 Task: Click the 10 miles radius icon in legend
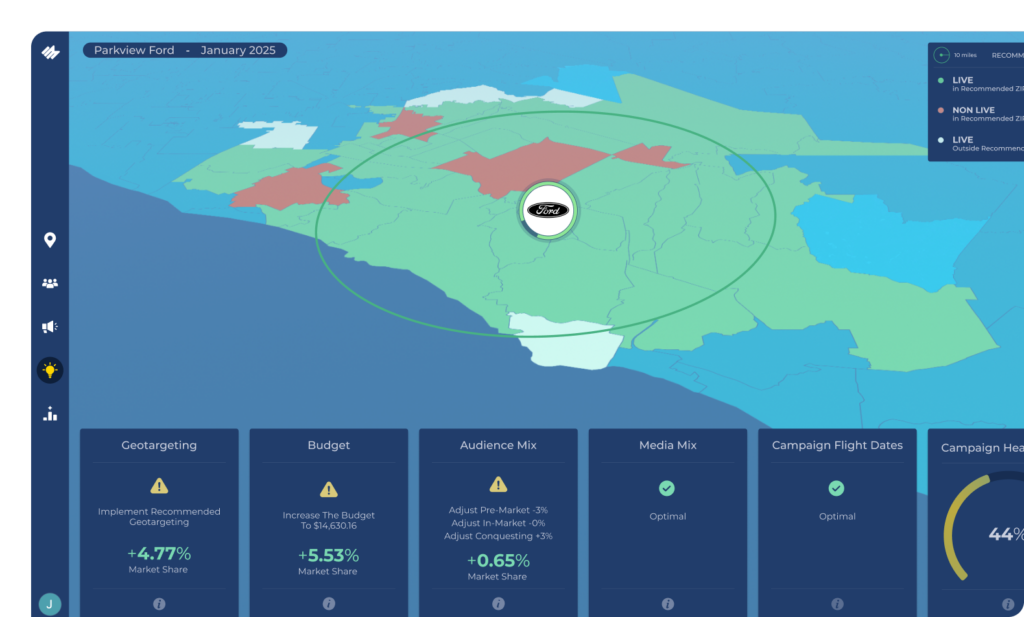pyautogui.click(x=941, y=55)
